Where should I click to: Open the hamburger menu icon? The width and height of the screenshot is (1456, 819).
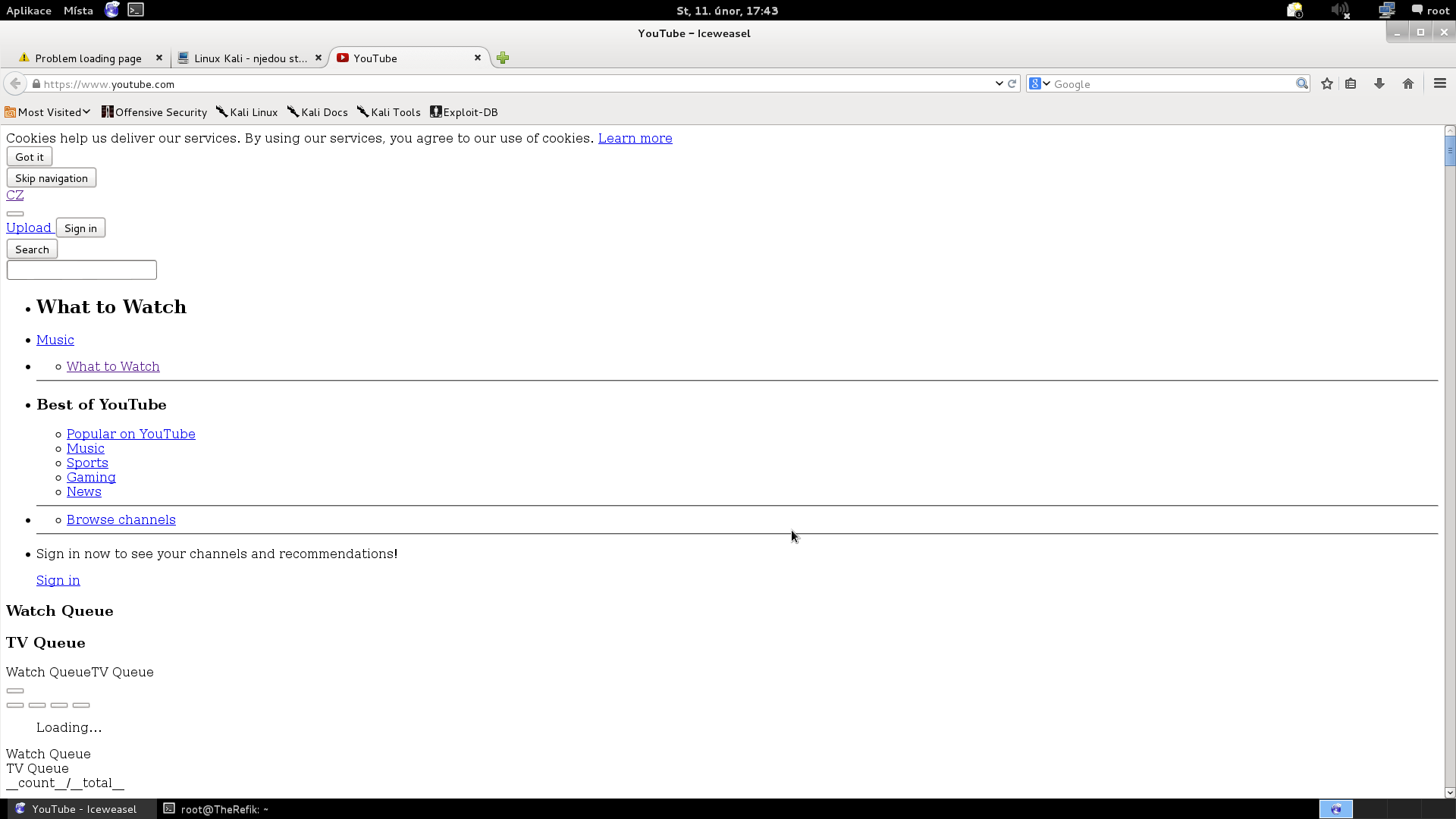coord(1439,83)
